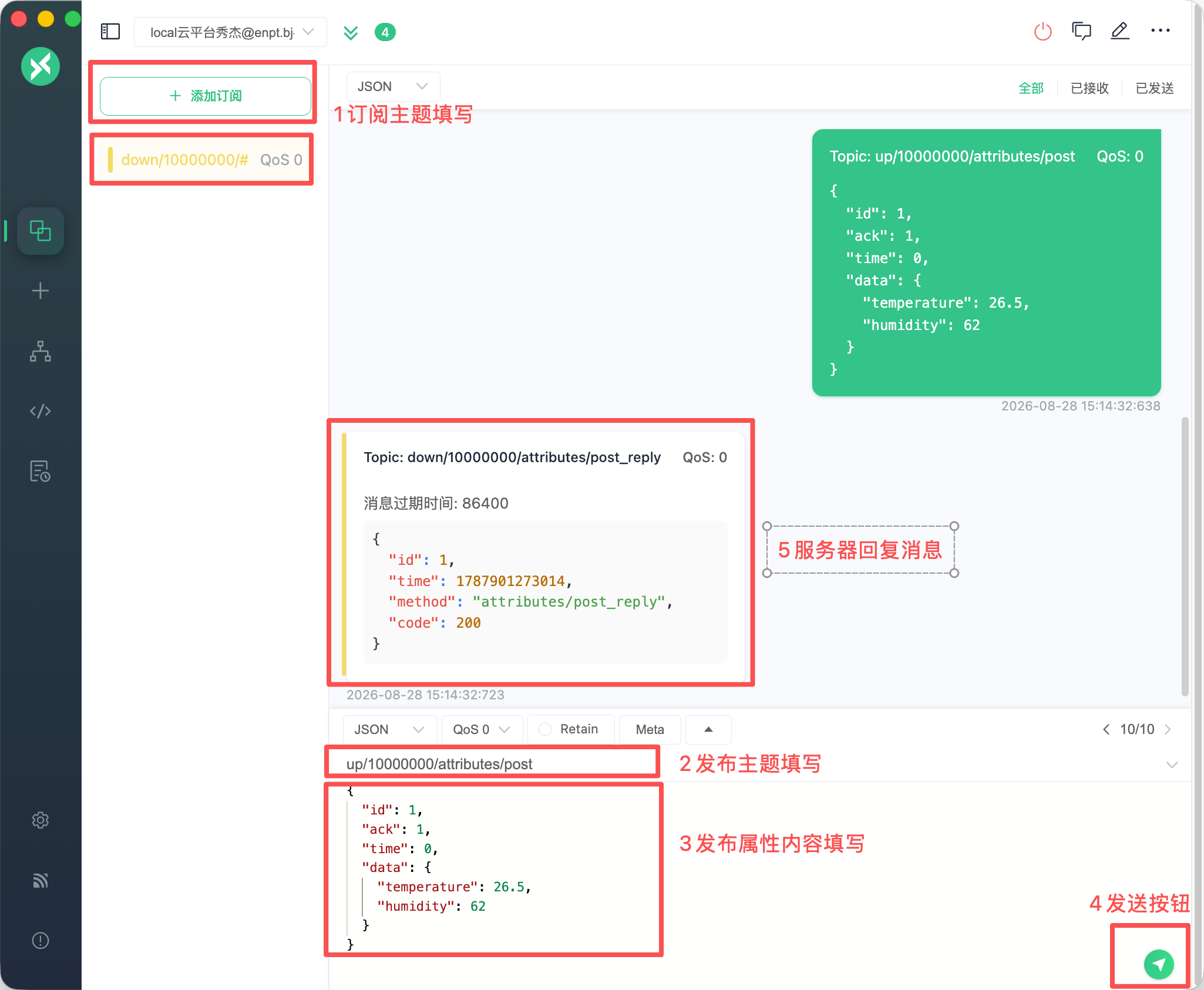This screenshot has height=990, width=1204.
Task: Click the message list vertical scrollbar
Action: [x=1185, y=557]
